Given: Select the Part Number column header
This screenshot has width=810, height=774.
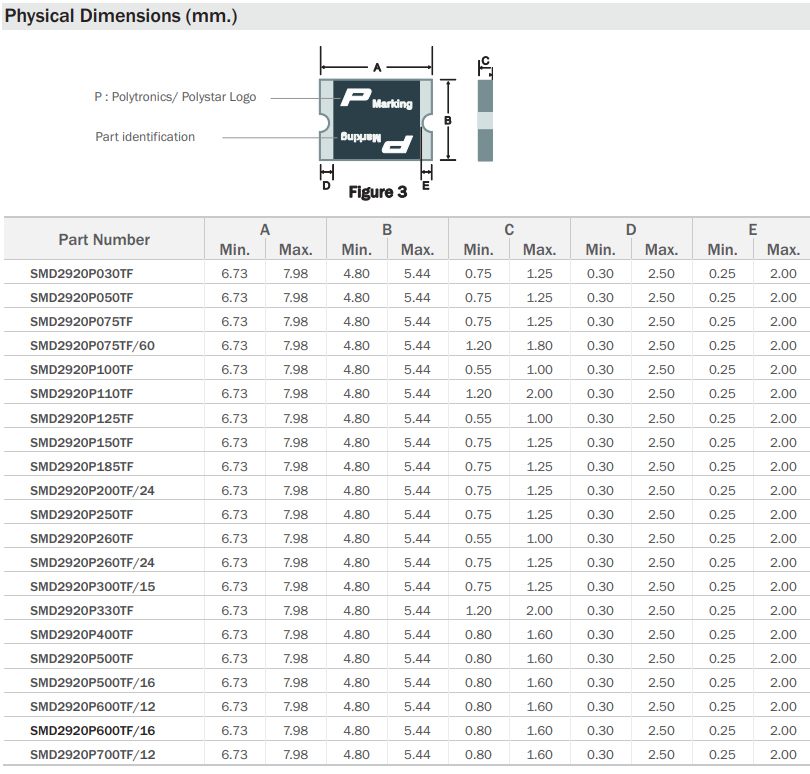Looking at the screenshot, I should click(104, 240).
